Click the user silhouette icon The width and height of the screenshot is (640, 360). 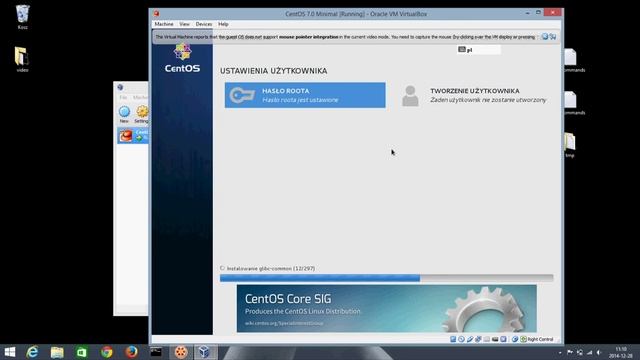(x=410, y=96)
